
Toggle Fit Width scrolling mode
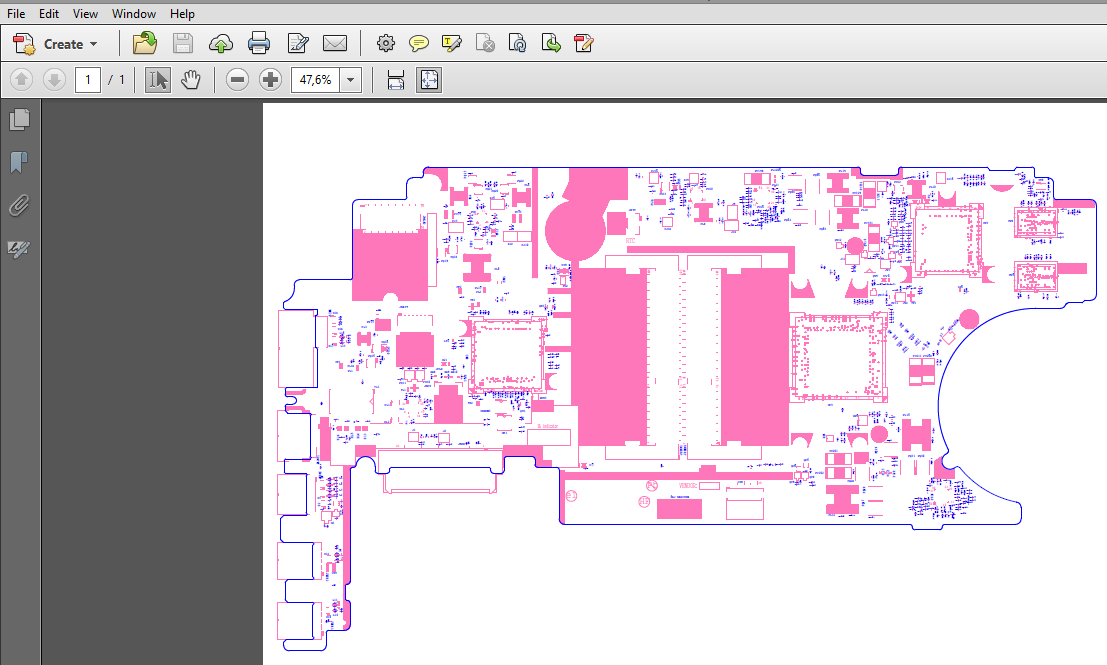click(395, 80)
